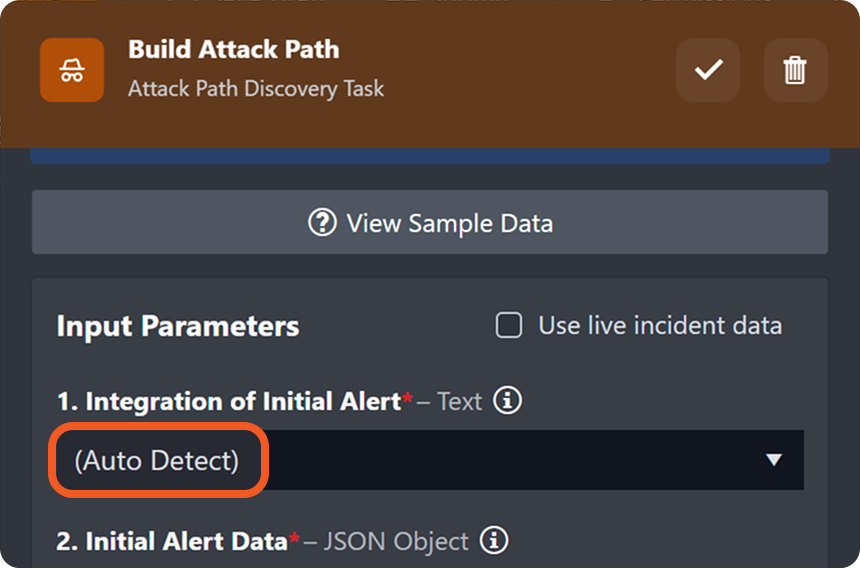Image resolution: width=860 pixels, height=569 pixels.
Task: Click the "JSON Object" type label
Action: (399, 541)
